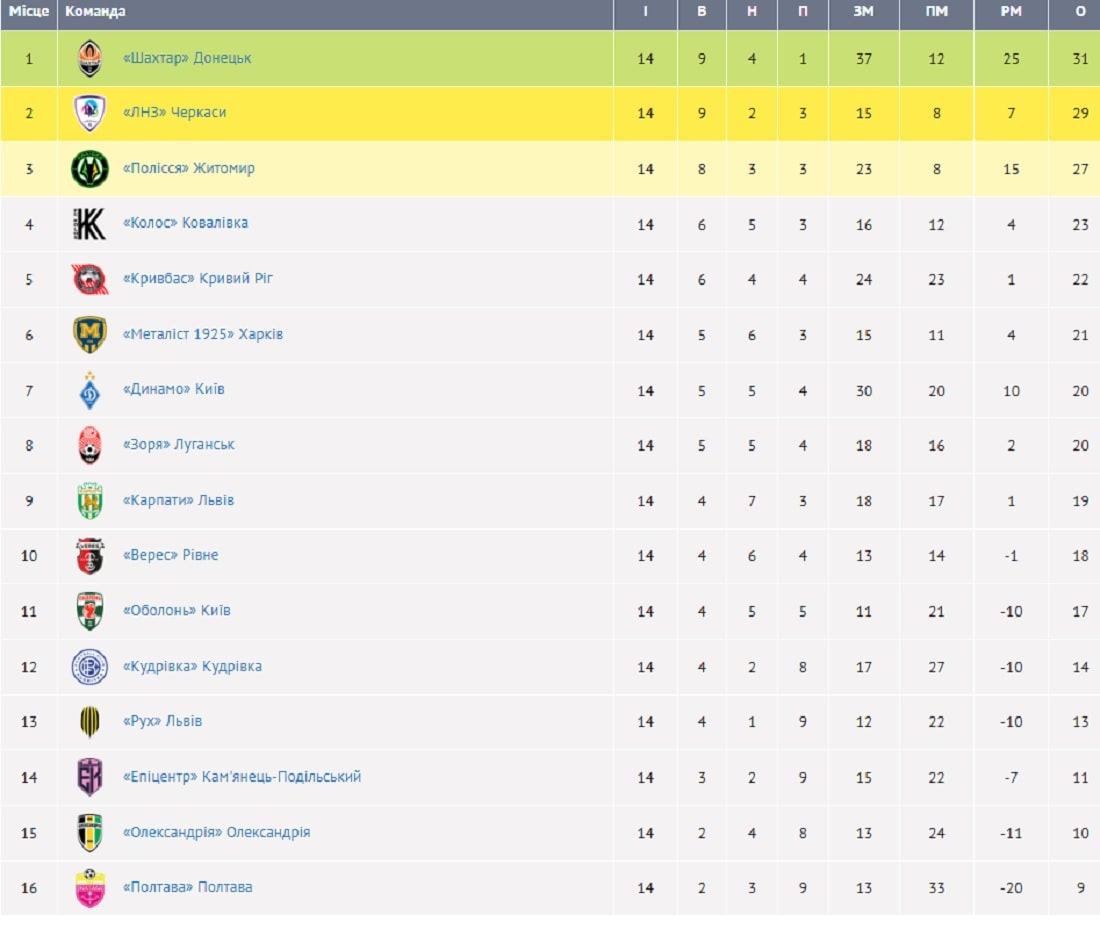Click the «Команда» column header

[x=95, y=12]
